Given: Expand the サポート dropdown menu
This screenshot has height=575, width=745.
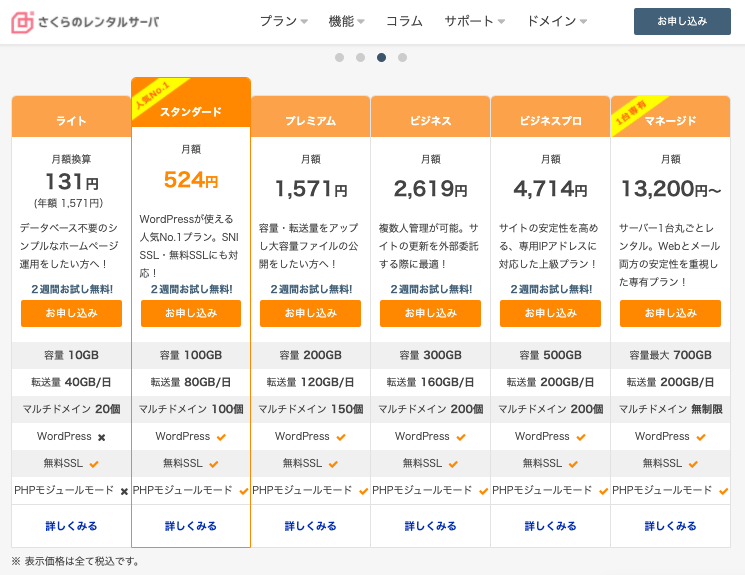Looking at the screenshot, I should click(474, 21).
